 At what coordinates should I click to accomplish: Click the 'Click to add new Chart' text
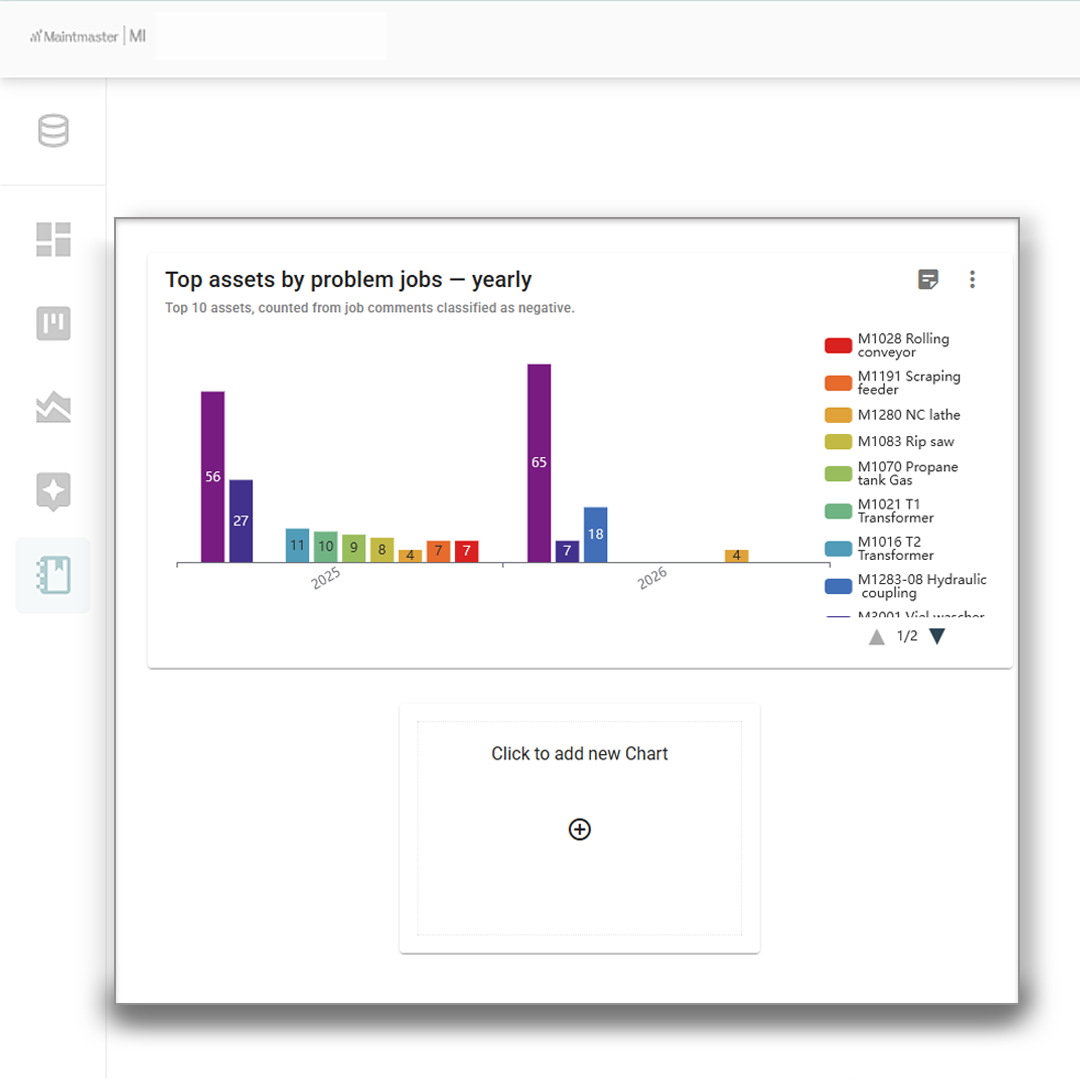tap(579, 754)
